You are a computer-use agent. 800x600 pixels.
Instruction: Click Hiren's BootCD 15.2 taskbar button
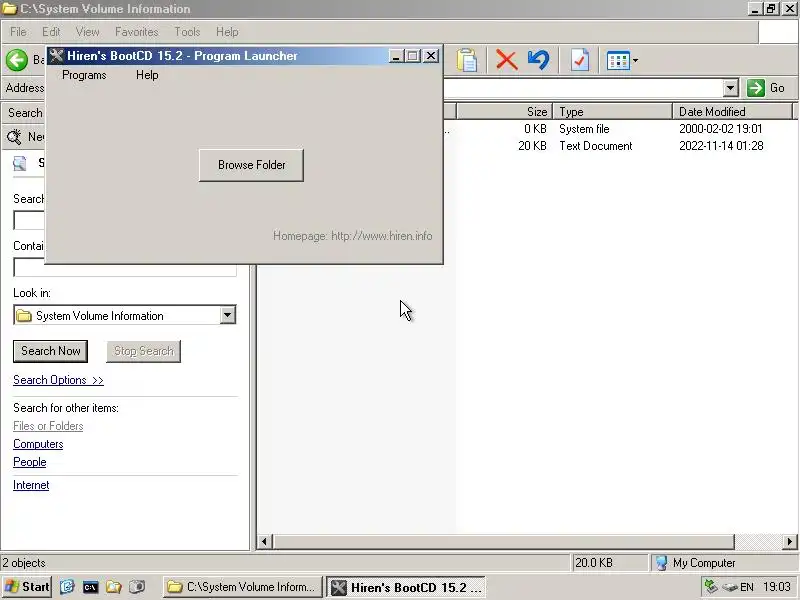click(406, 587)
